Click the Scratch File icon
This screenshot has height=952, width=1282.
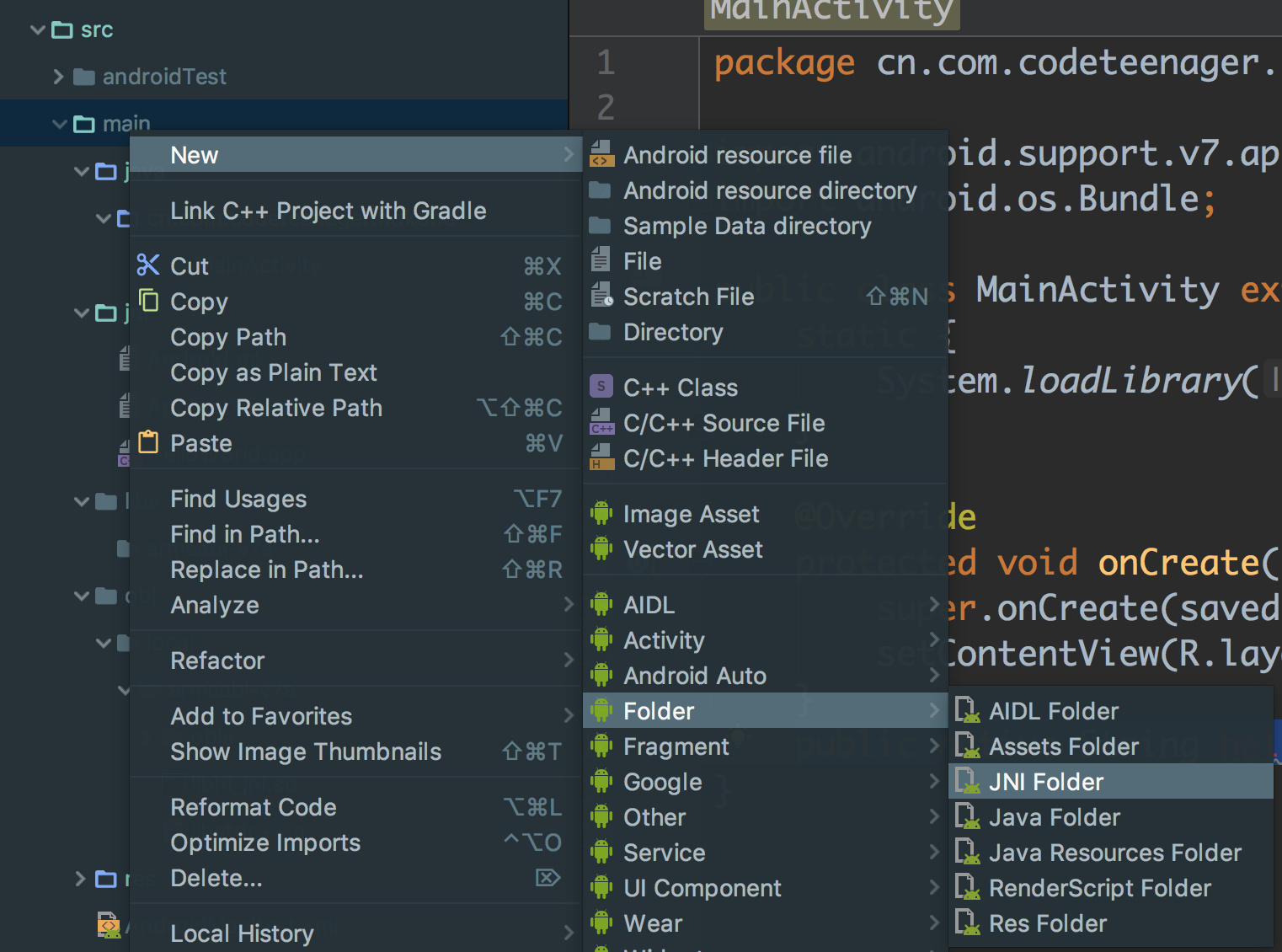tap(601, 297)
